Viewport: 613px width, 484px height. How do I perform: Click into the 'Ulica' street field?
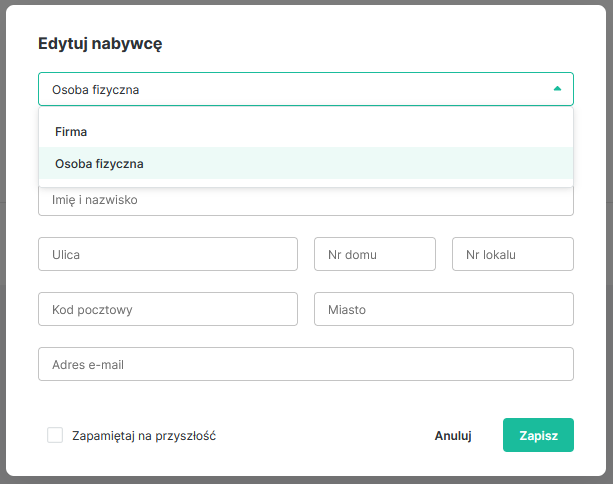tap(168, 254)
